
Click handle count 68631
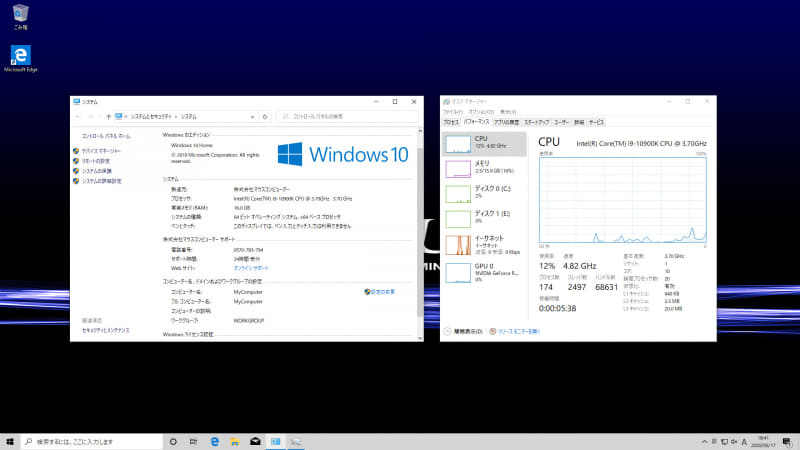pyautogui.click(x=606, y=287)
